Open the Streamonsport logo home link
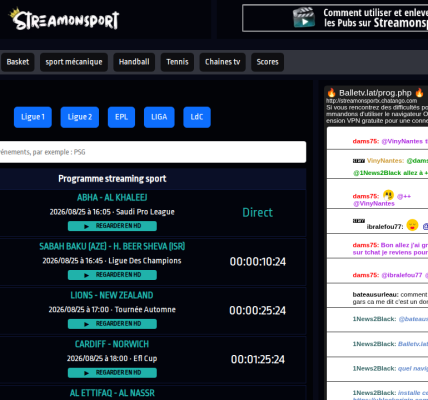Image resolution: width=428 pixels, height=400 pixels. click(x=64, y=19)
